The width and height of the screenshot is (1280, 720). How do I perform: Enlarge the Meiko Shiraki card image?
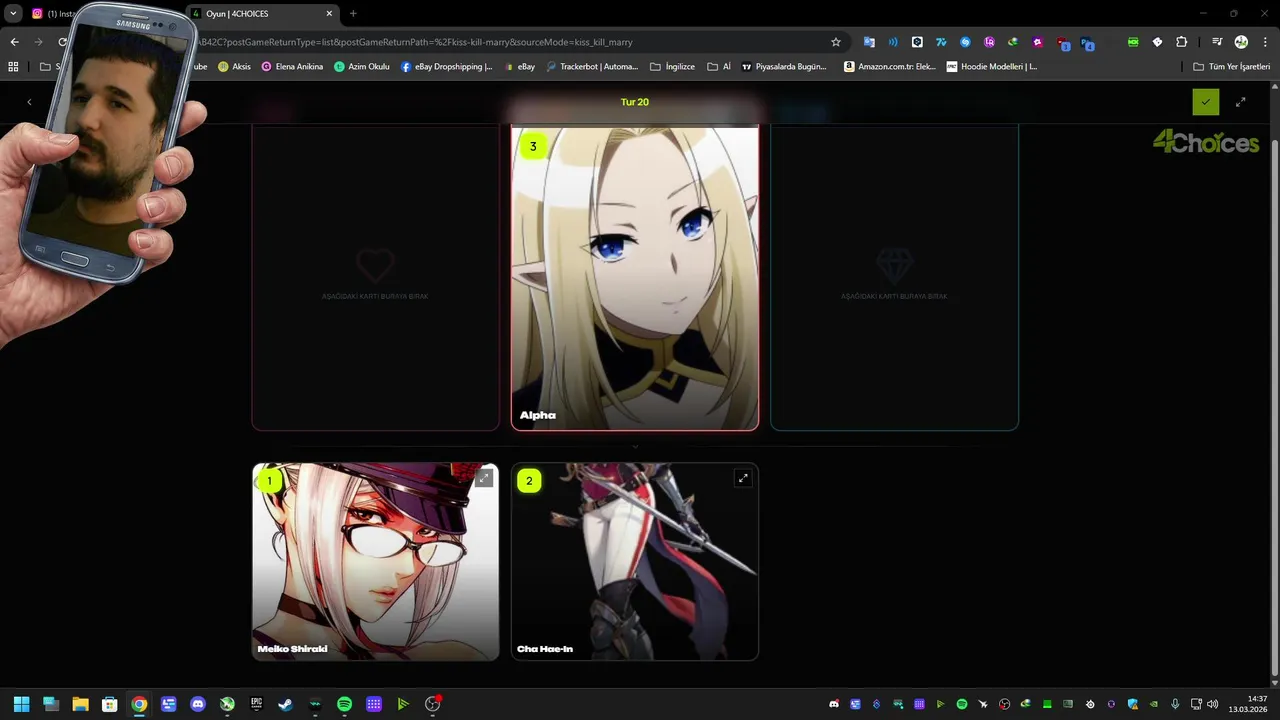[484, 479]
